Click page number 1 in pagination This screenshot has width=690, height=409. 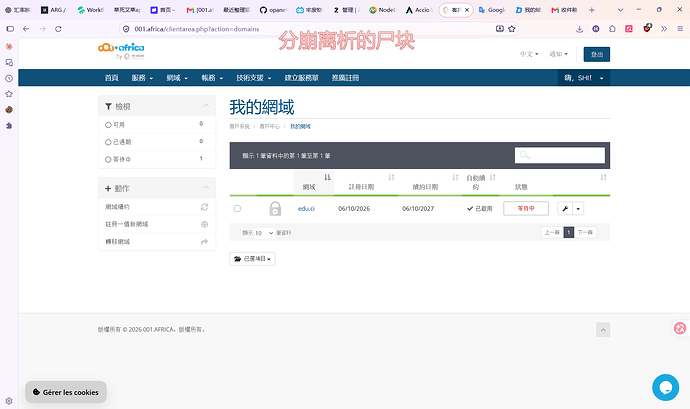click(x=569, y=232)
